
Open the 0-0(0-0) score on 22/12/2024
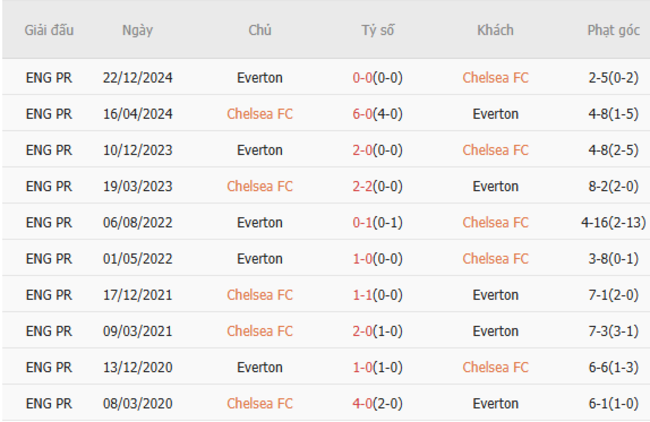[x=377, y=77]
